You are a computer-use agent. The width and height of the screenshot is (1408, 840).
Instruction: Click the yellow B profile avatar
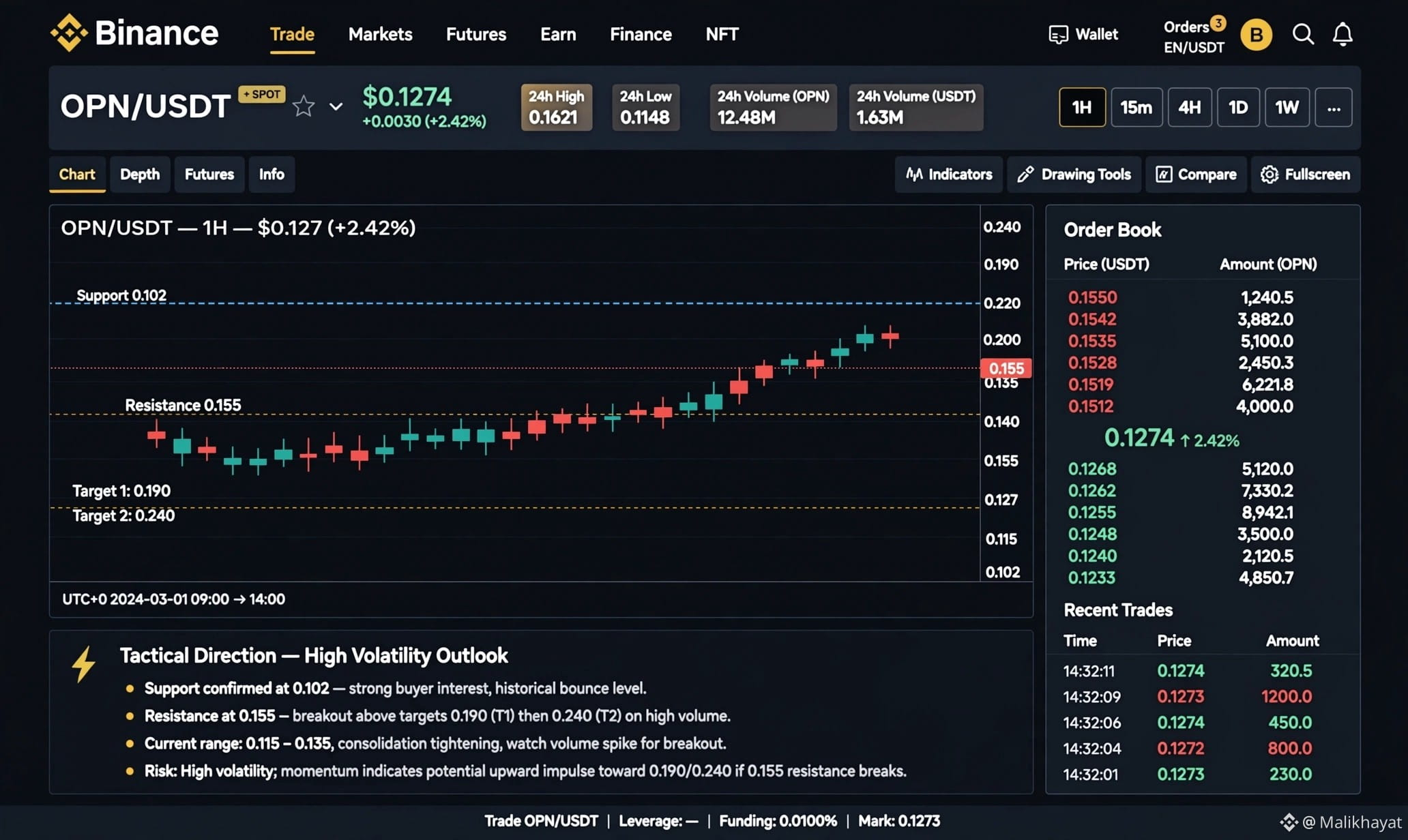tap(1256, 35)
